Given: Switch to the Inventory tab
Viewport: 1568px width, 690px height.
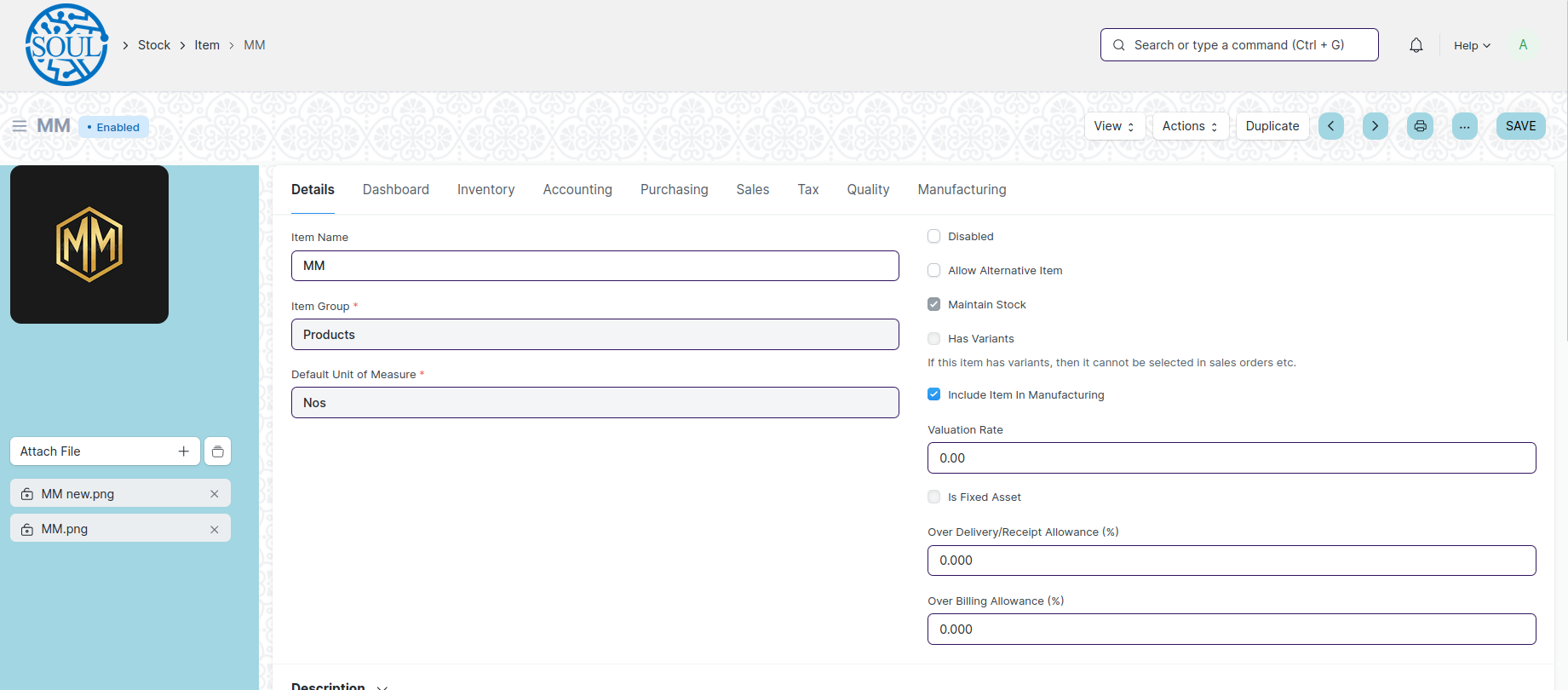Looking at the screenshot, I should click(485, 189).
